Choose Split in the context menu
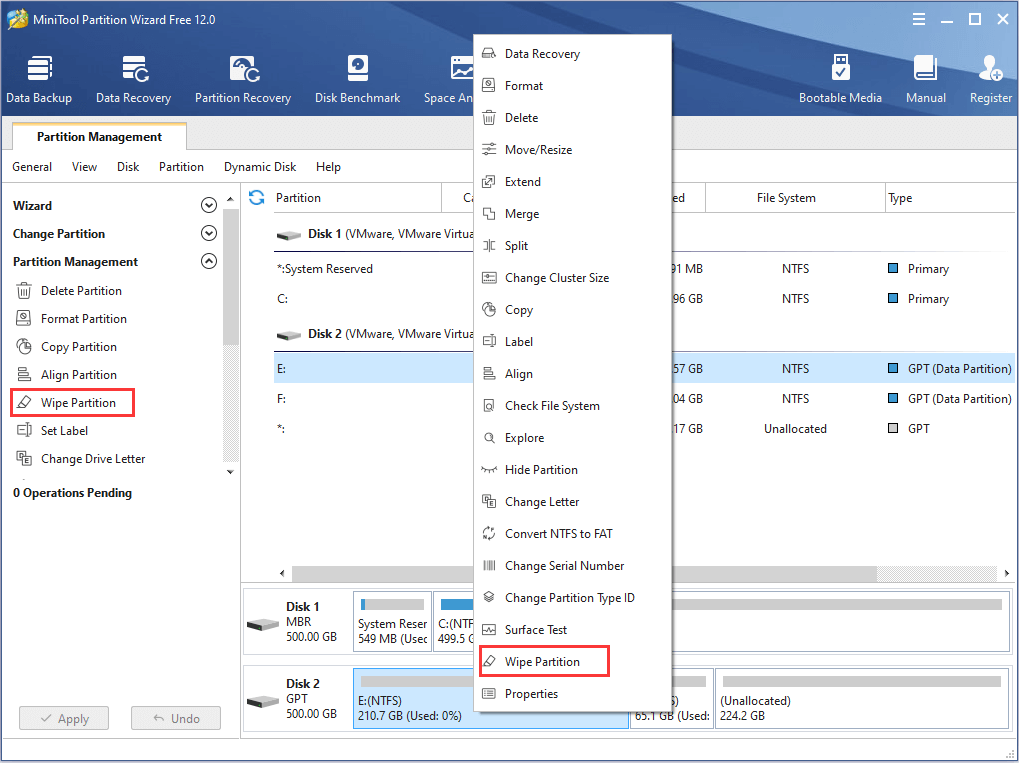 pos(572,246)
